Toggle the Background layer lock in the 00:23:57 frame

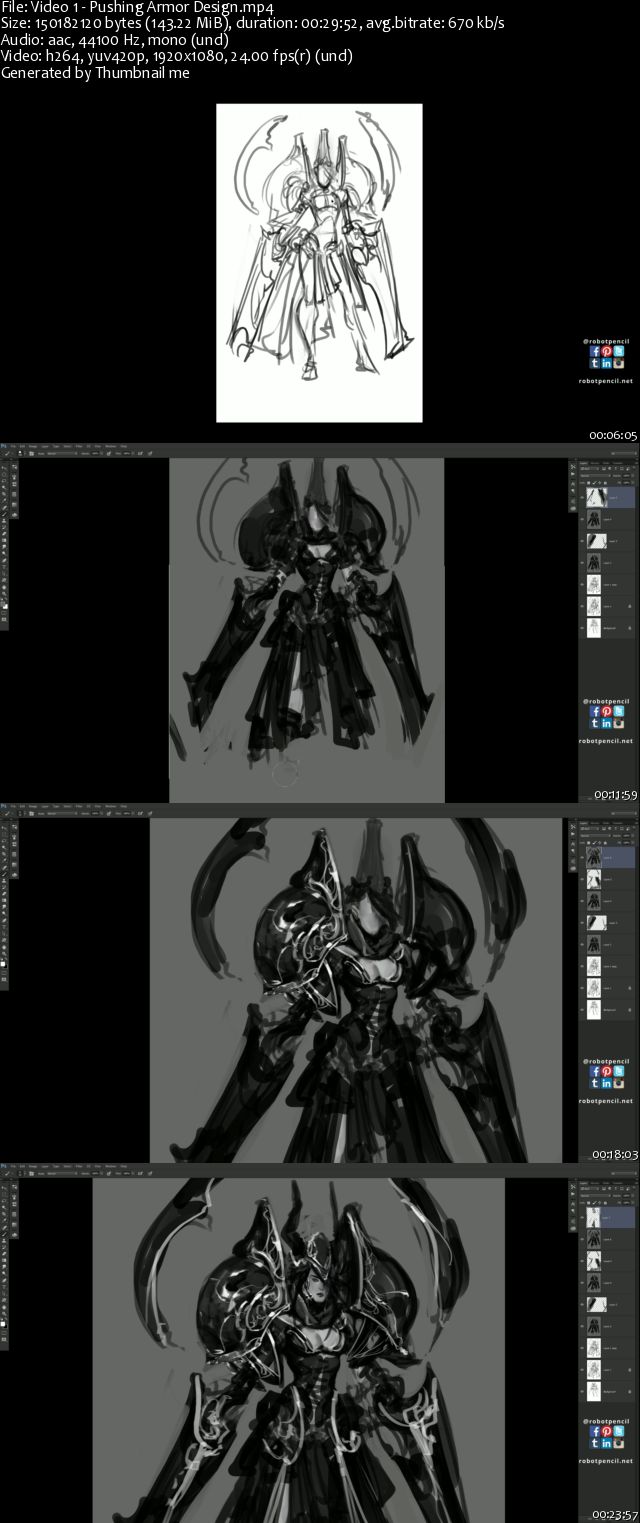630,1390
